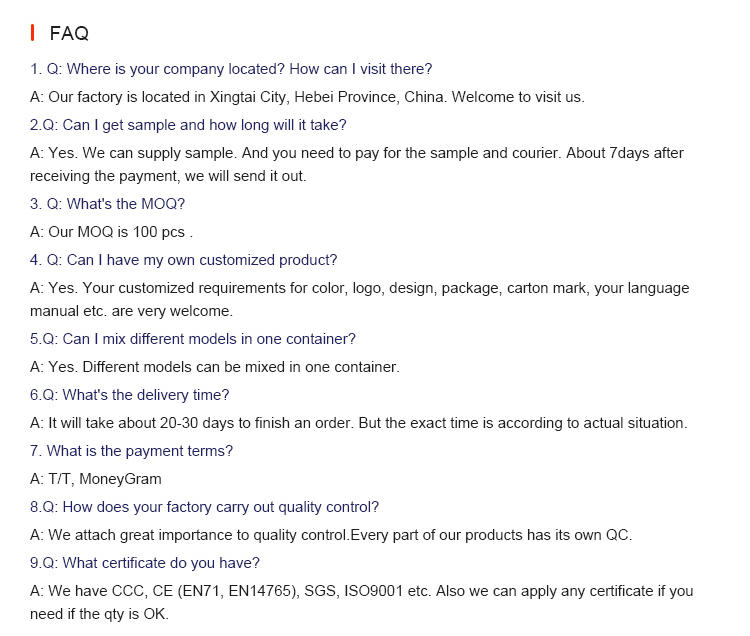Image resolution: width=750 pixels, height=636 pixels.
Task: Click the "T/T, MoneyGram" answer
Action: pos(96,479)
